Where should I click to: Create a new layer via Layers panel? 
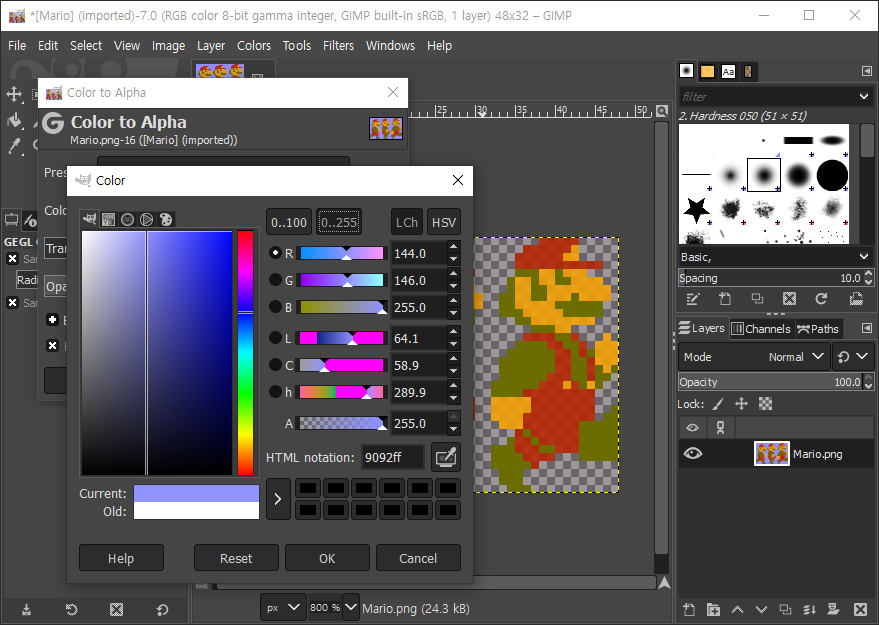689,609
